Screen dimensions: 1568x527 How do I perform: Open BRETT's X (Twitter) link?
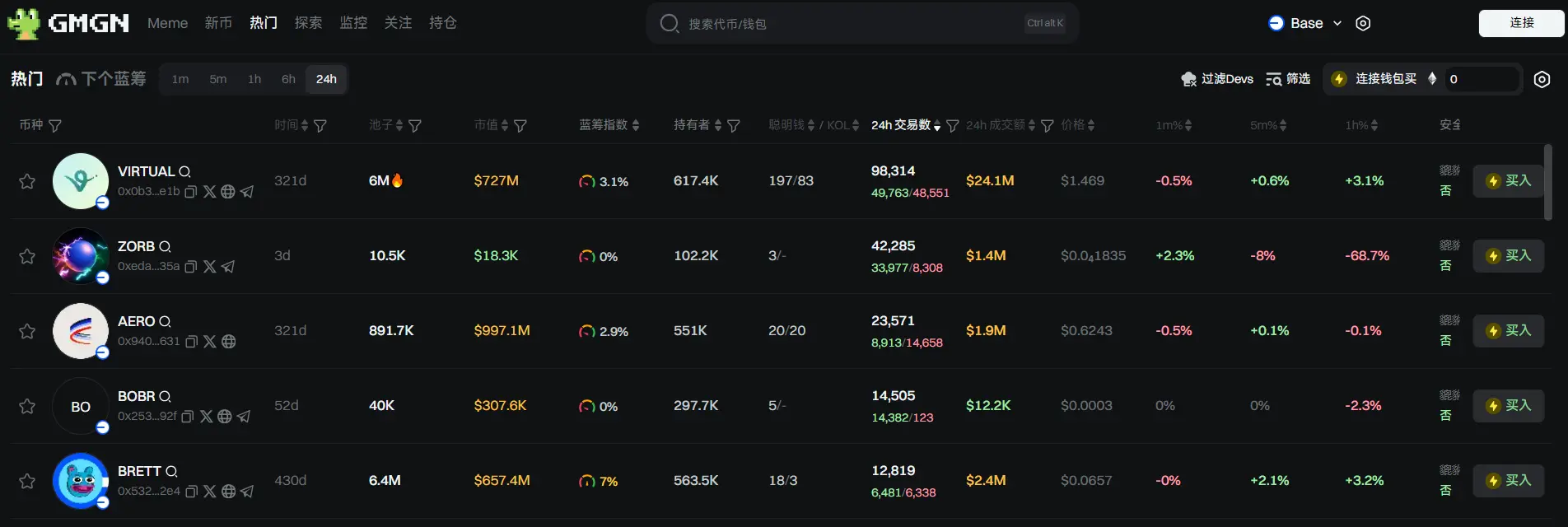click(x=210, y=492)
